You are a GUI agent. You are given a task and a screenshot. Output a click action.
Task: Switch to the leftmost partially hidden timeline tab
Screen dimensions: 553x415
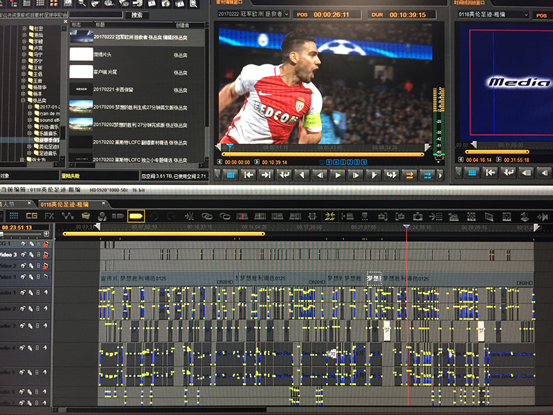pyautogui.click(x=16, y=204)
